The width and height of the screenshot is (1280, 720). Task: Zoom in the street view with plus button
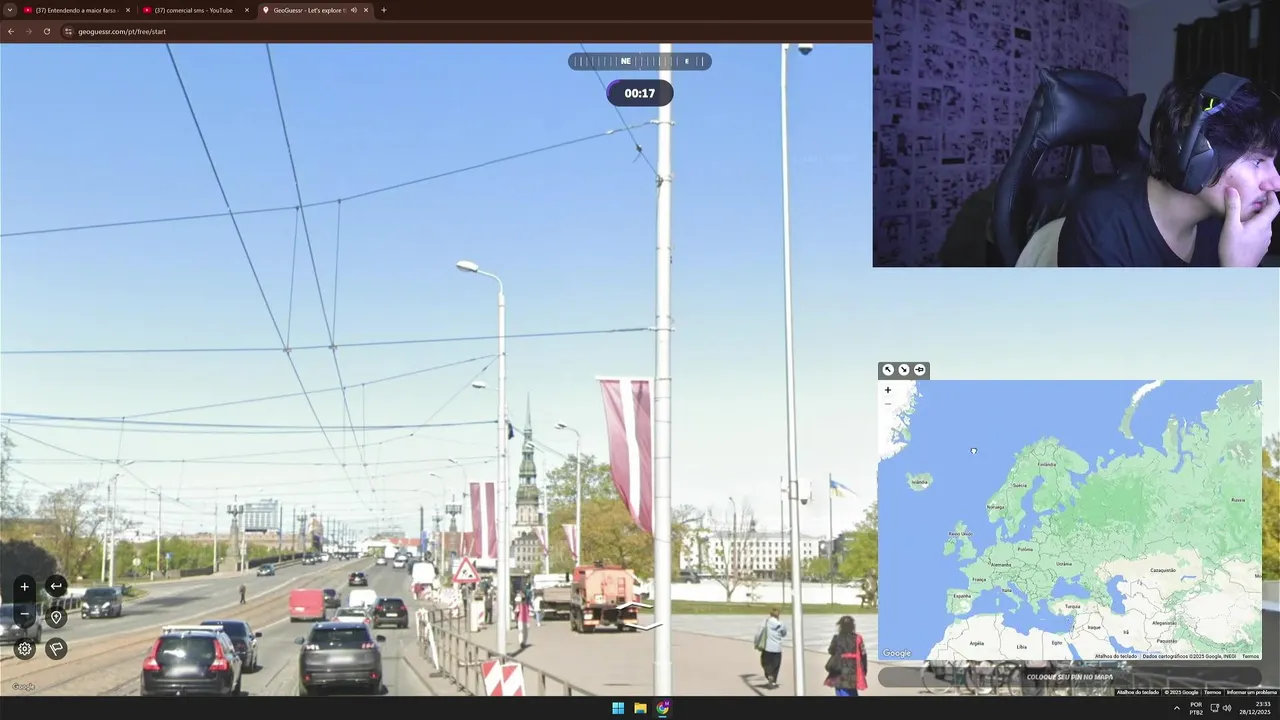25,587
